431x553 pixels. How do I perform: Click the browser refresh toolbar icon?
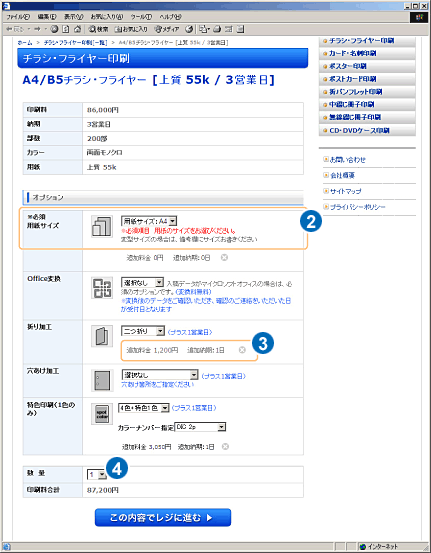[66, 29]
